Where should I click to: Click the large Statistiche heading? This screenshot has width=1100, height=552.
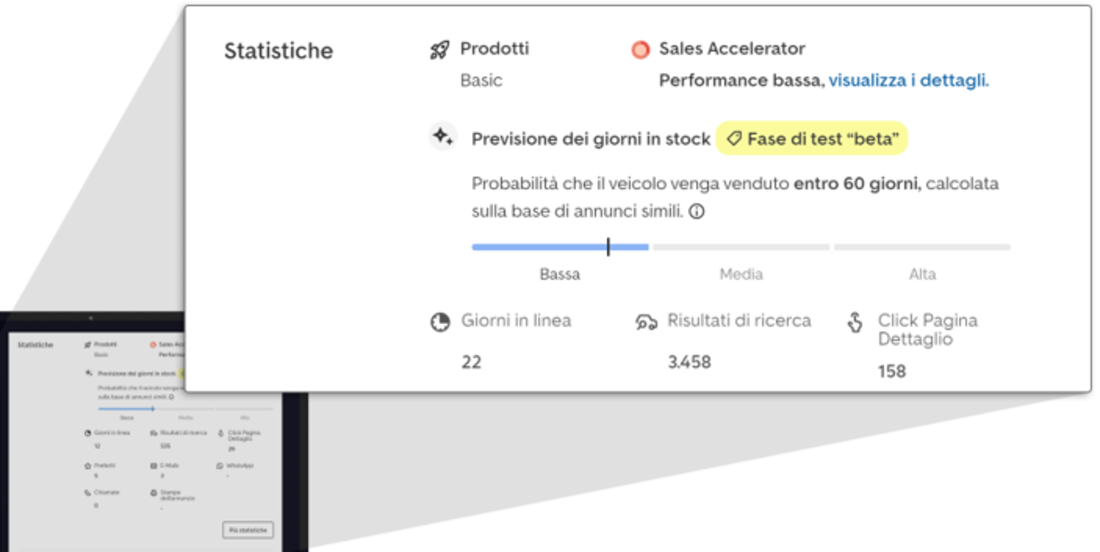[279, 51]
